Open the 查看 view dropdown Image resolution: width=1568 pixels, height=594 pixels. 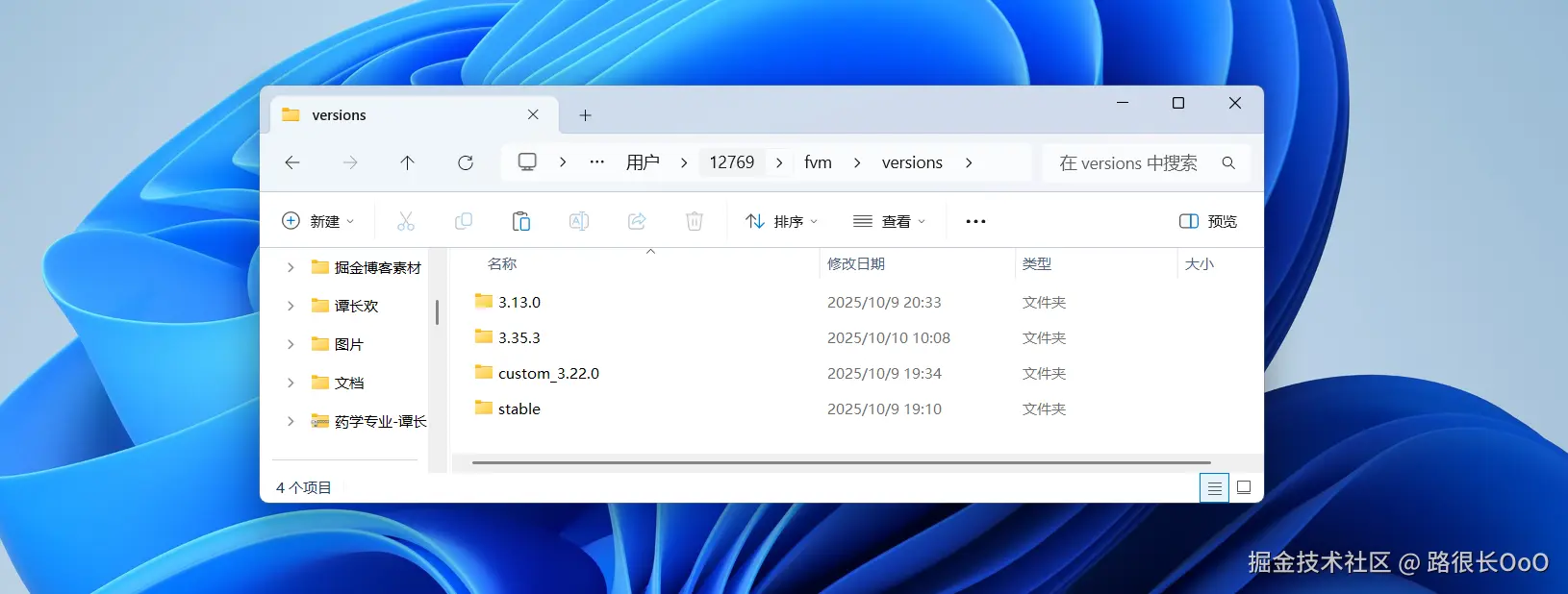[x=890, y=221]
